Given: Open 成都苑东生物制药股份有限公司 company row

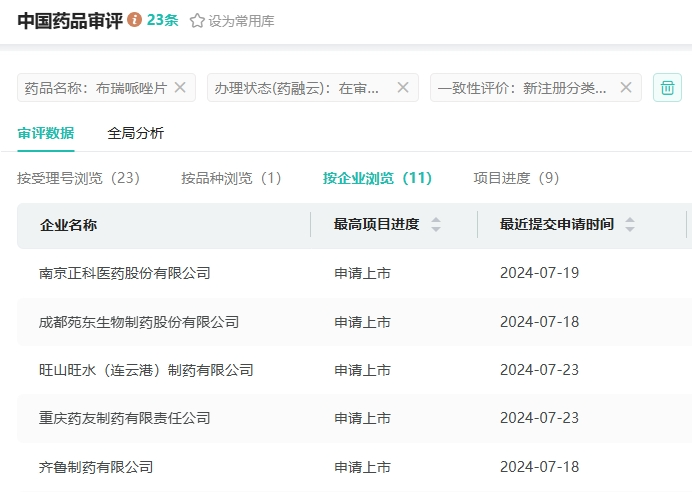Looking at the screenshot, I should point(139,322).
